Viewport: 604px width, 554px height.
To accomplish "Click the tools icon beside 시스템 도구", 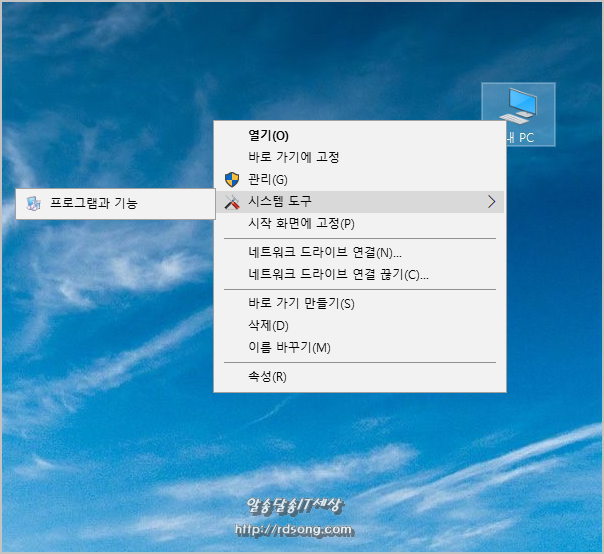I will [232, 202].
